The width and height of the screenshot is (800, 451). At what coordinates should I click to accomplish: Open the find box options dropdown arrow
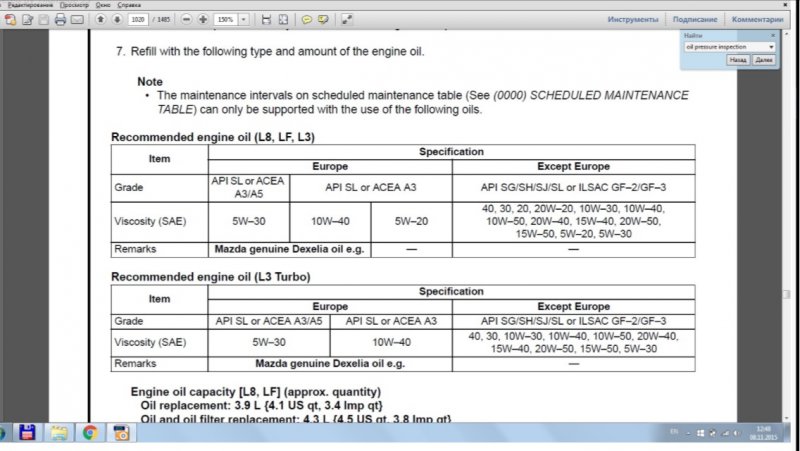point(771,47)
